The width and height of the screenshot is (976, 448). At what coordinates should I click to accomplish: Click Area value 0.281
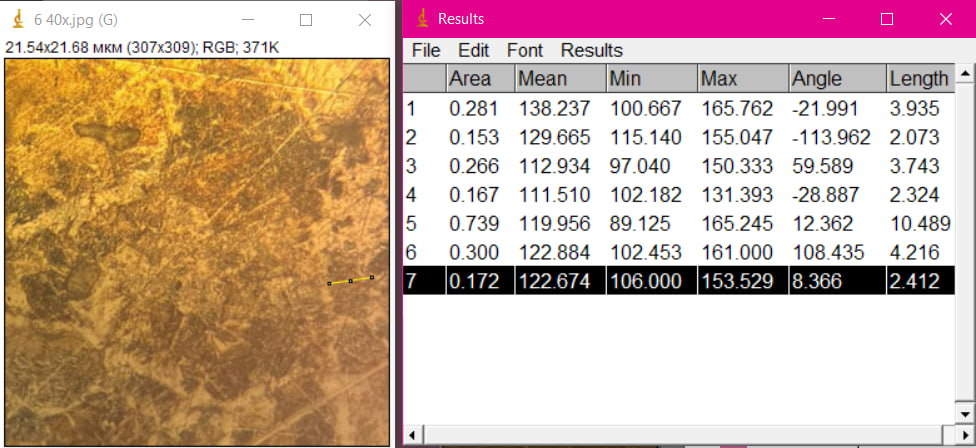(474, 109)
